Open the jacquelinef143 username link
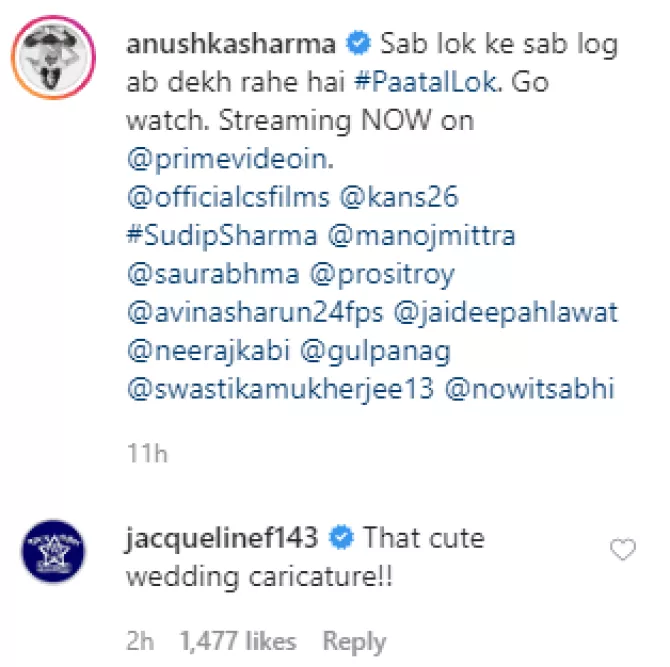670x667 pixels. 222,538
